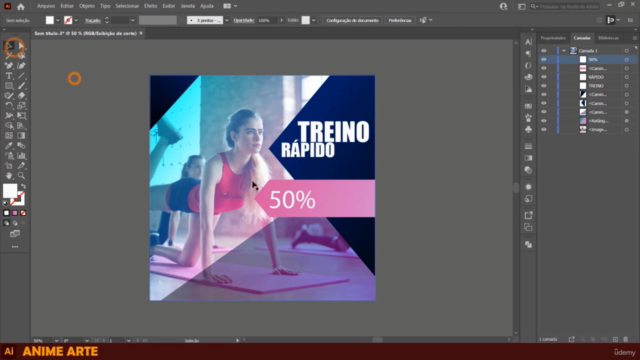Swap fill and stroke colors

coord(23,187)
